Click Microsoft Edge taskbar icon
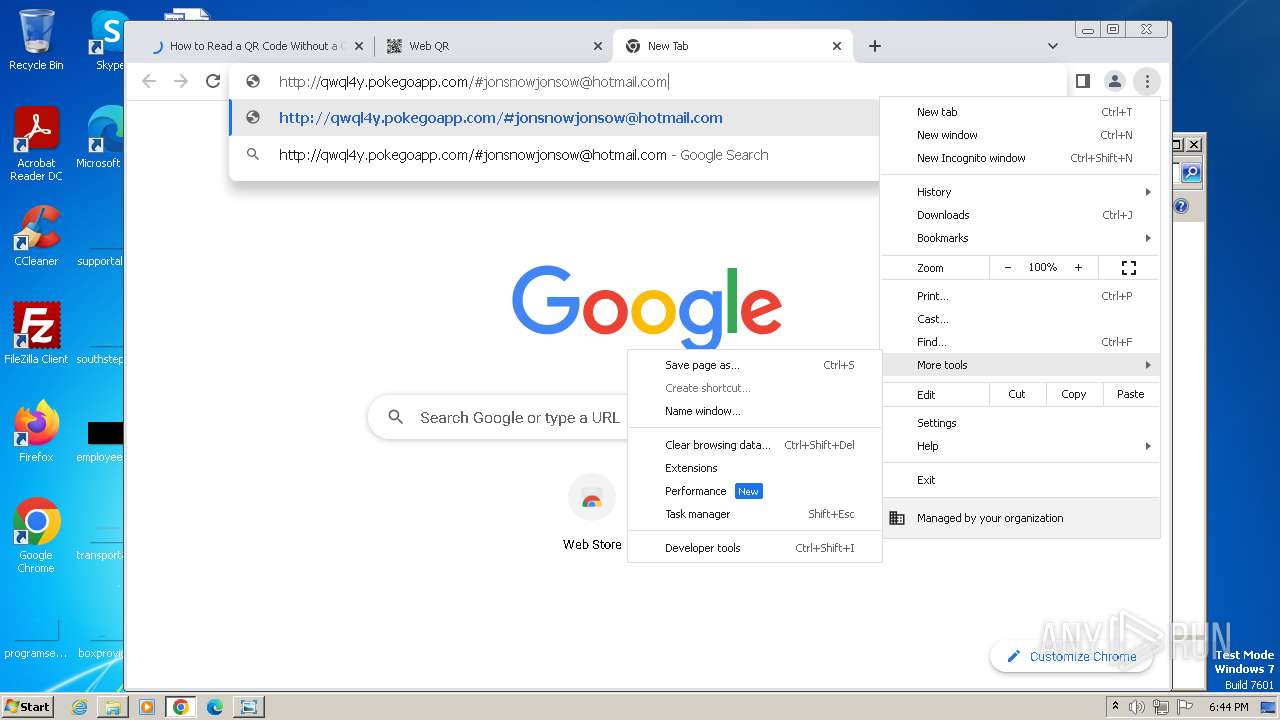1280x720 pixels. (x=214, y=707)
